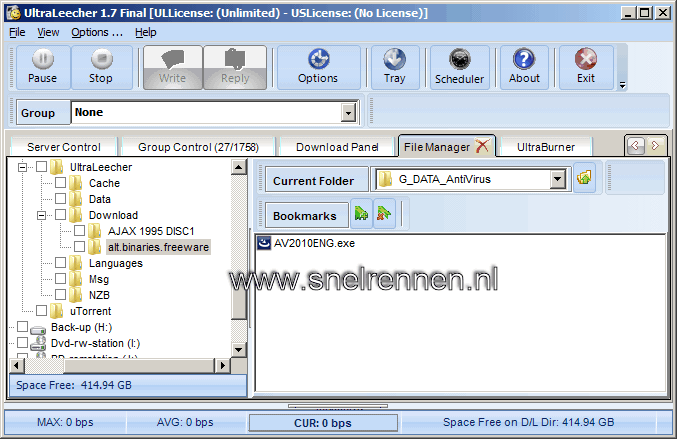The width and height of the screenshot is (677, 439).
Task: Select the alt.binaries.freeware tree folder
Action: point(158,247)
